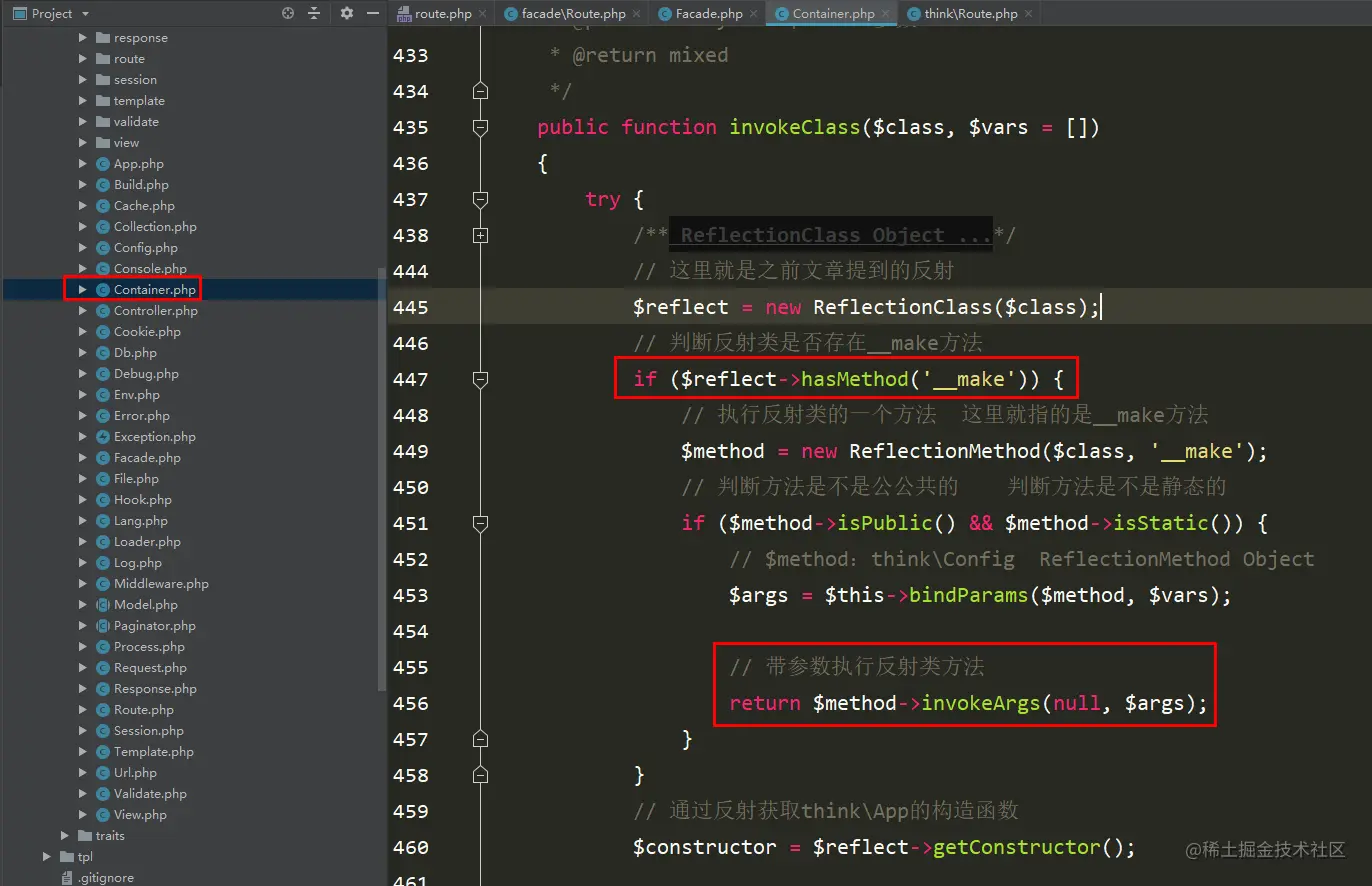Close the think\Route.php tab
1372x886 pixels.
point(1028,14)
